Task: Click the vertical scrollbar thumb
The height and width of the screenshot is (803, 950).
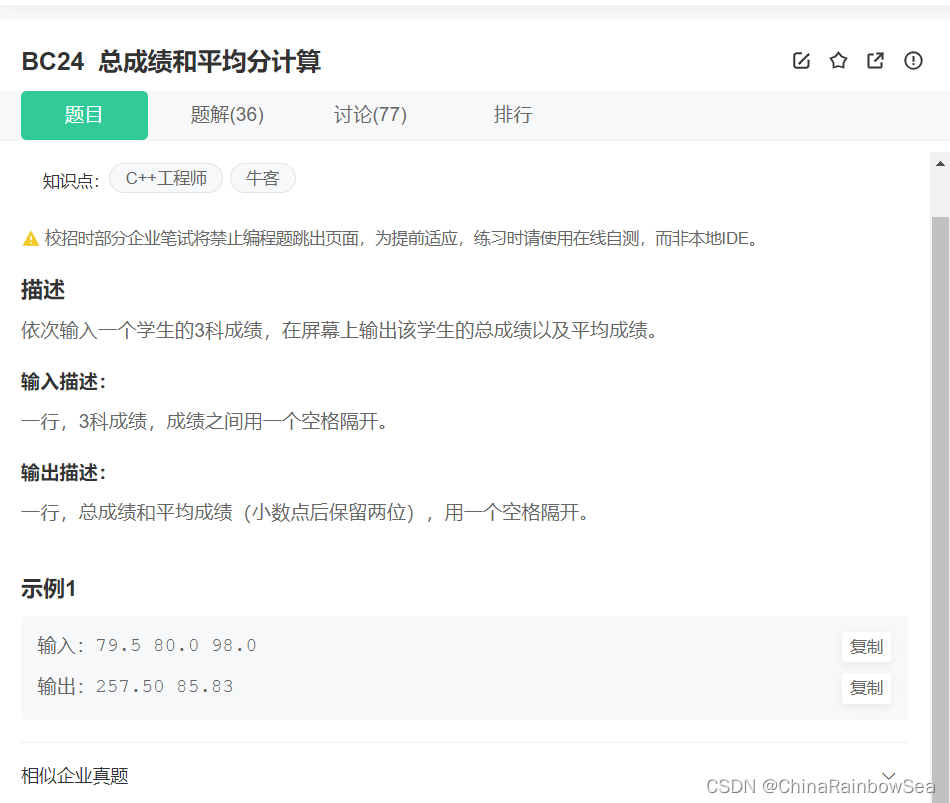Action: pos(940,509)
